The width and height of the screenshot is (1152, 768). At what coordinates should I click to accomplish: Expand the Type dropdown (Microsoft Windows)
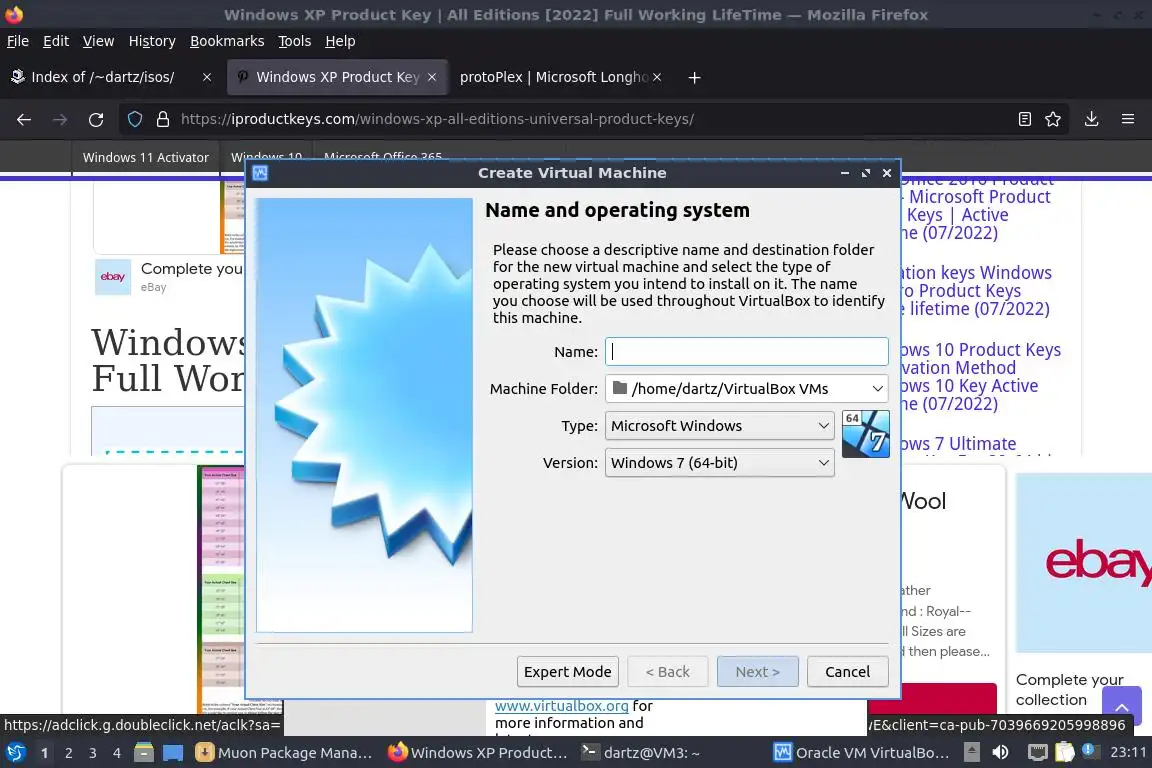pos(719,426)
